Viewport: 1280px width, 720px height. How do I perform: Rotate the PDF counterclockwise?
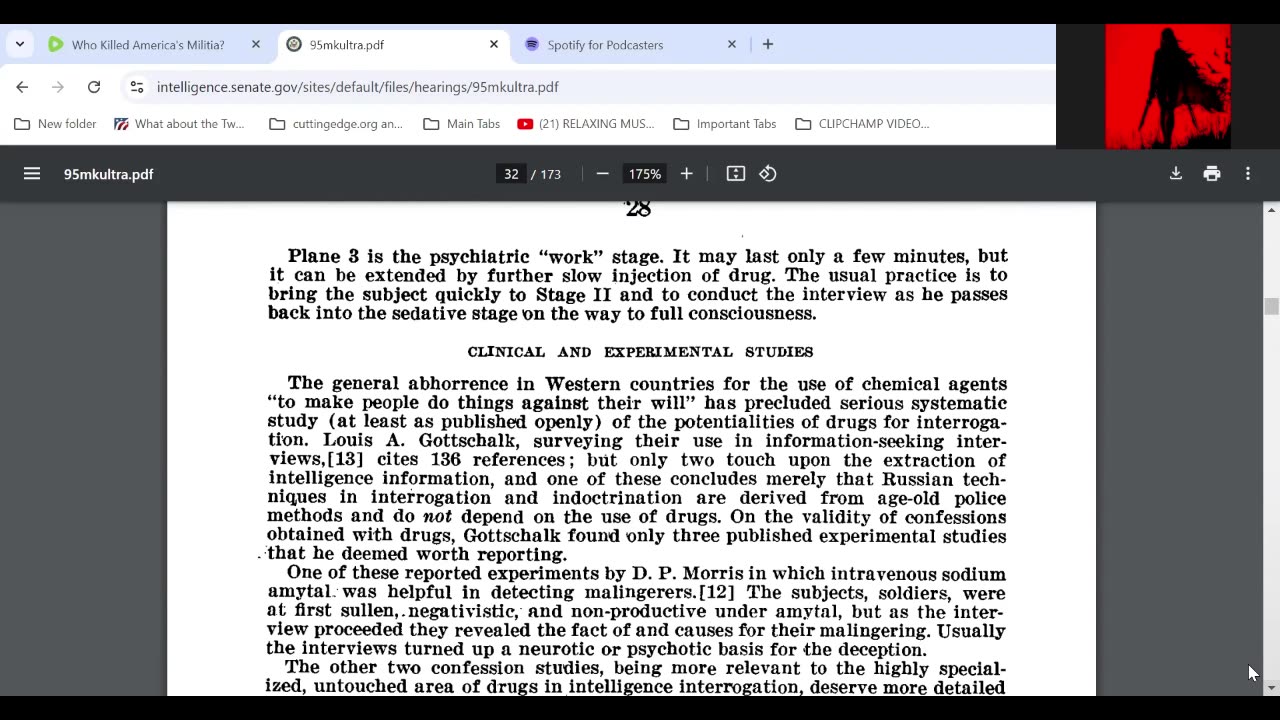[768, 174]
